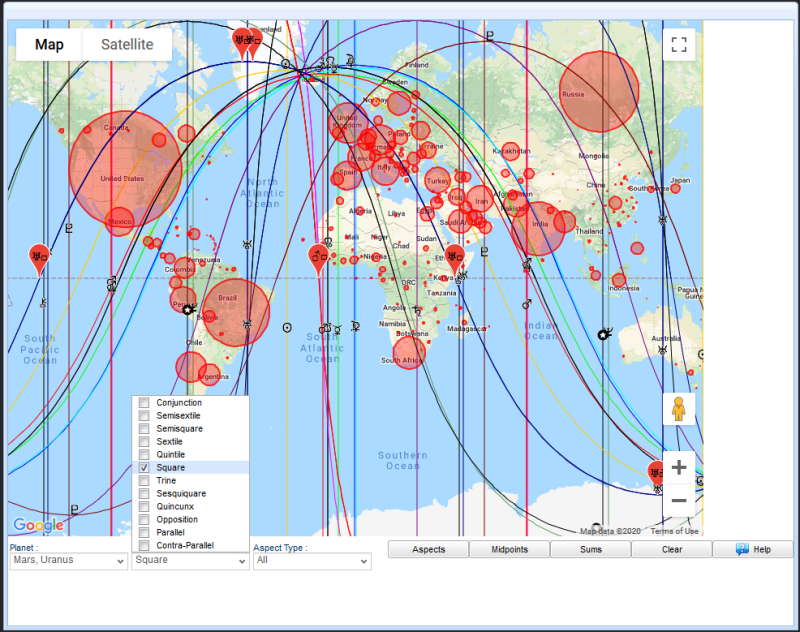
Task: Click the Street View pegman icon
Action: (x=679, y=409)
